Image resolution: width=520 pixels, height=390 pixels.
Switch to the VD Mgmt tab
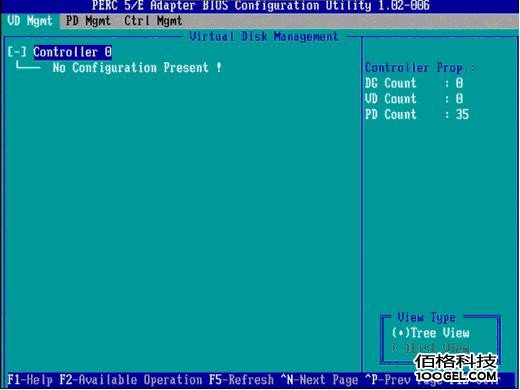coord(30,21)
